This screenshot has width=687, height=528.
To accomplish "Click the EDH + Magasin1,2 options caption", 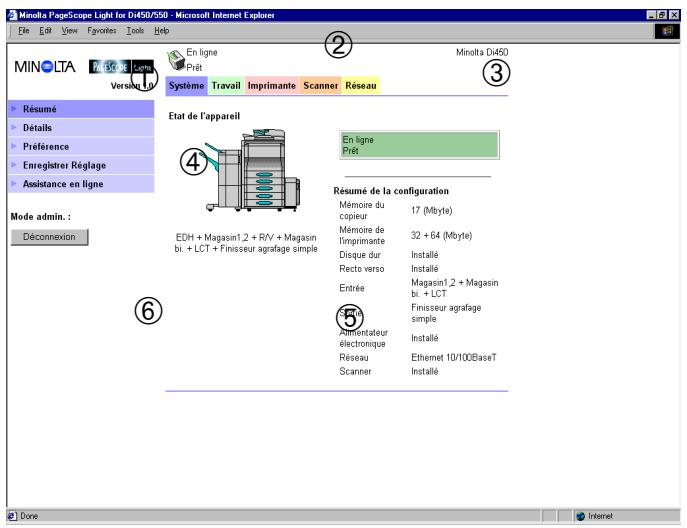I will tap(246, 243).
